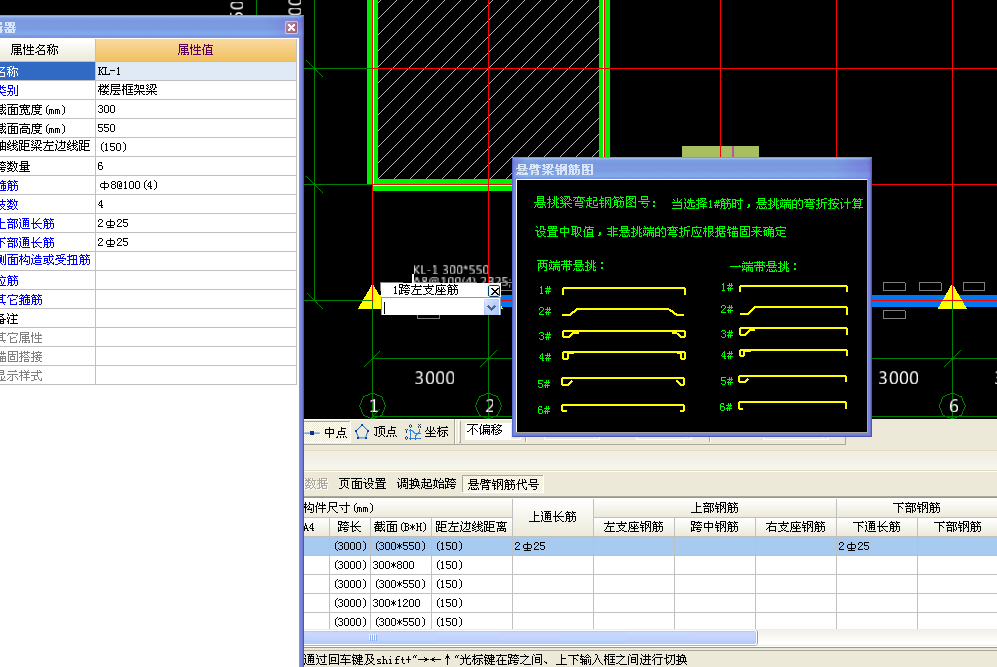Click the 跨数量 value 6

pos(196,167)
